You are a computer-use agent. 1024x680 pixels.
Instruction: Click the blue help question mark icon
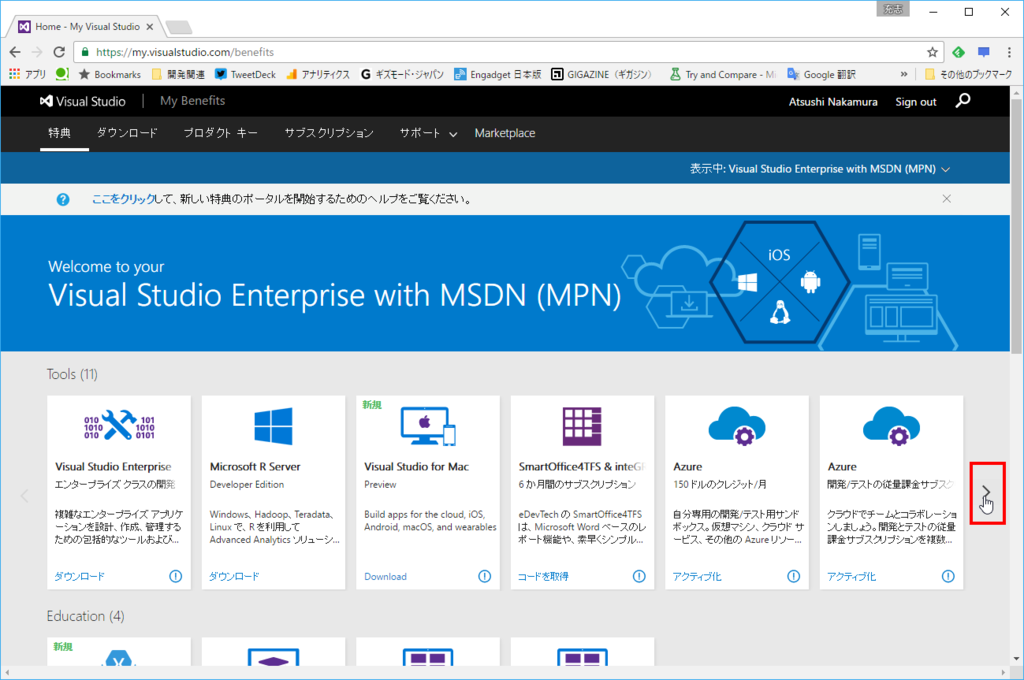point(63,199)
